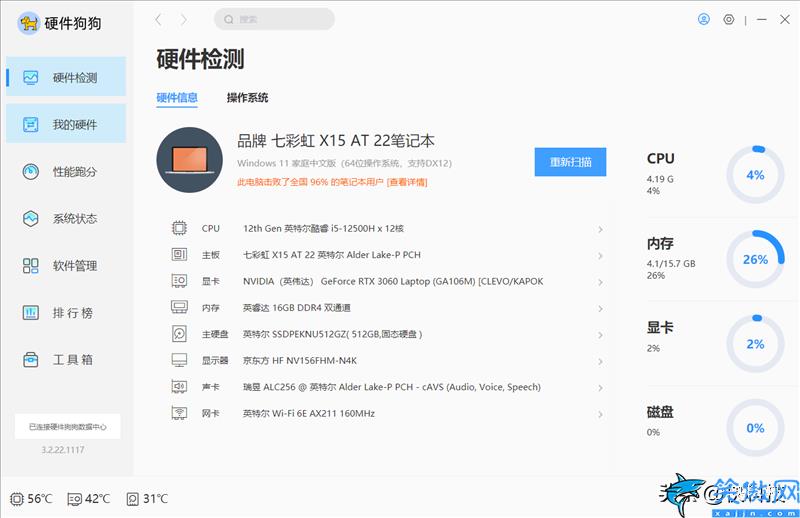Screen dimensions: 800x518
Task: Expand the 16GB DDR4 memory row chevron
Action: (601, 309)
